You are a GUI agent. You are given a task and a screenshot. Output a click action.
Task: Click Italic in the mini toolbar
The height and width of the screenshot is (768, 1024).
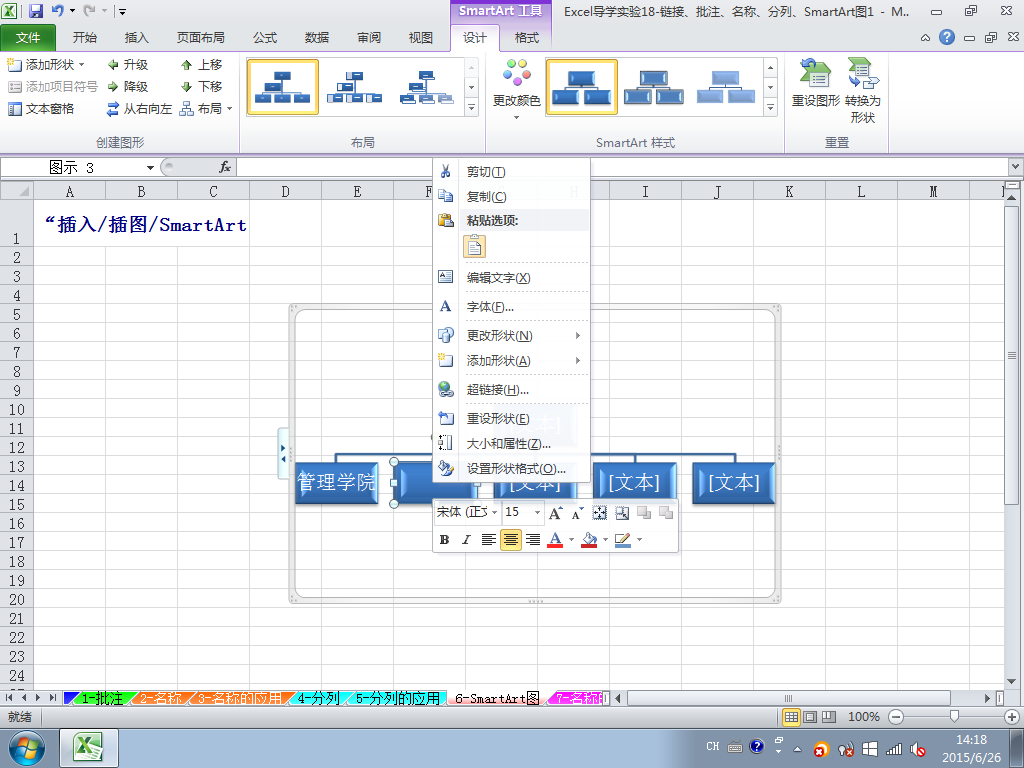click(x=466, y=539)
